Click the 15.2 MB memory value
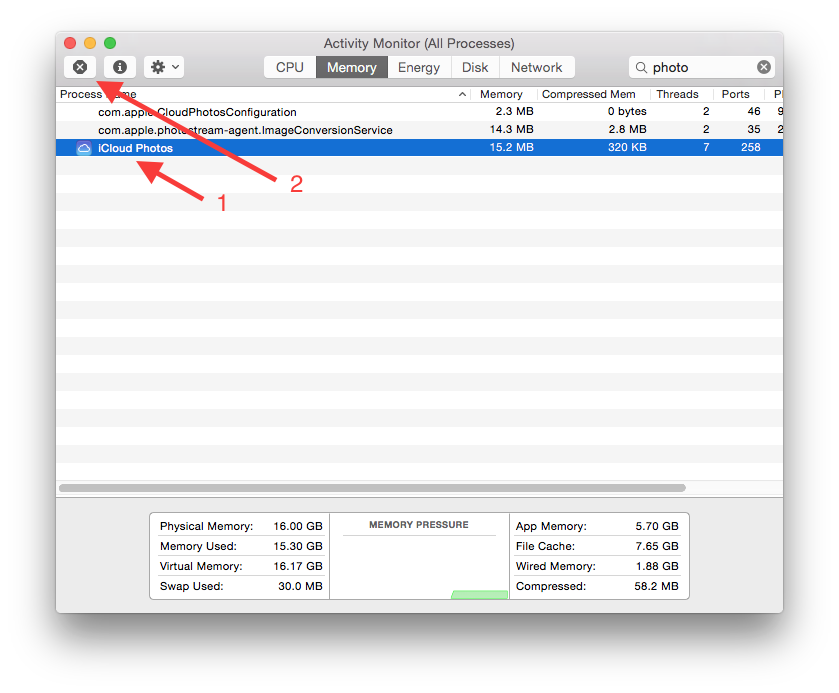This screenshot has width=839, height=693. [x=512, y=147]
